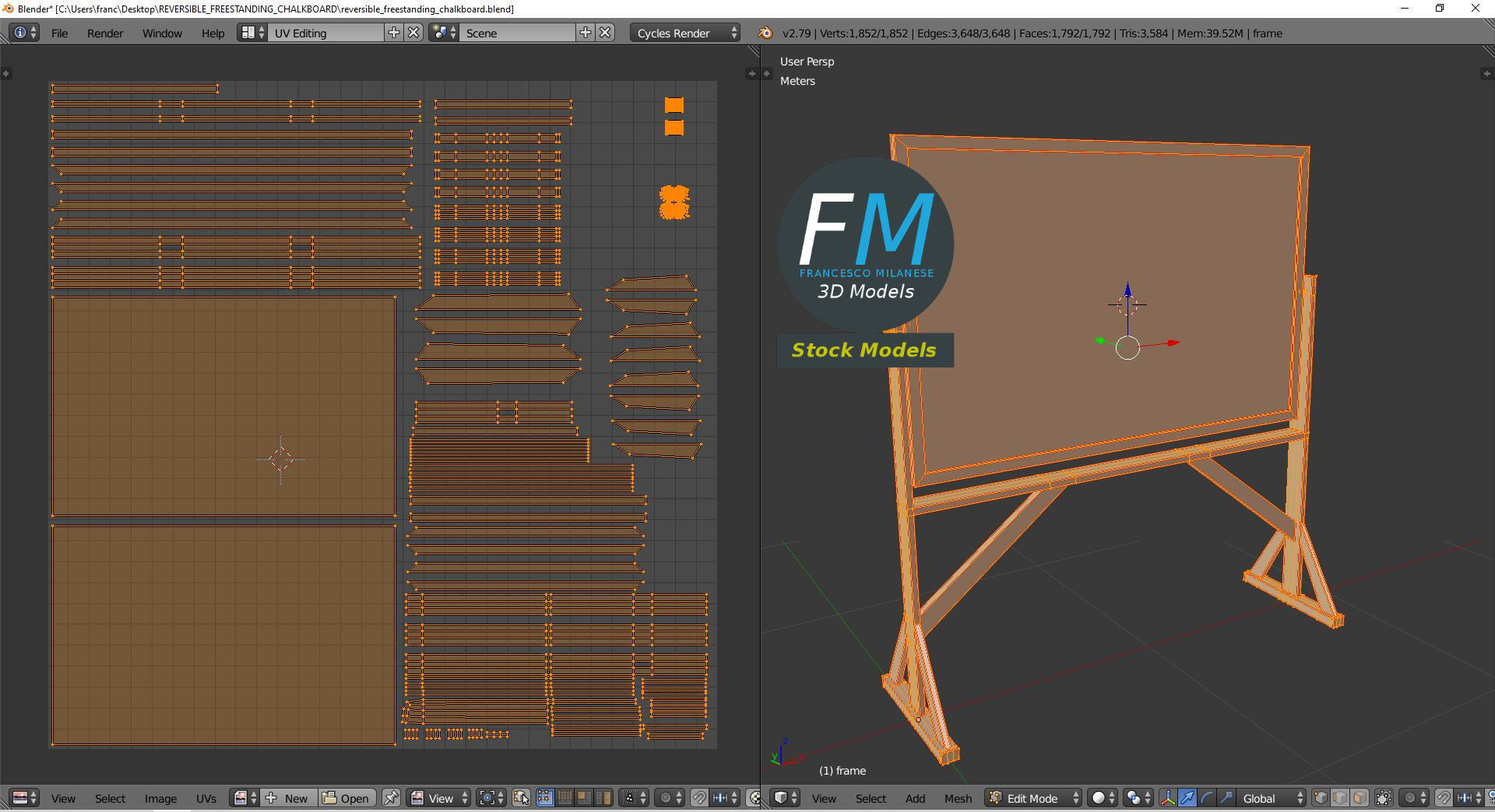Open the Edit Mode interaction dropdown

click(1033, 798)
